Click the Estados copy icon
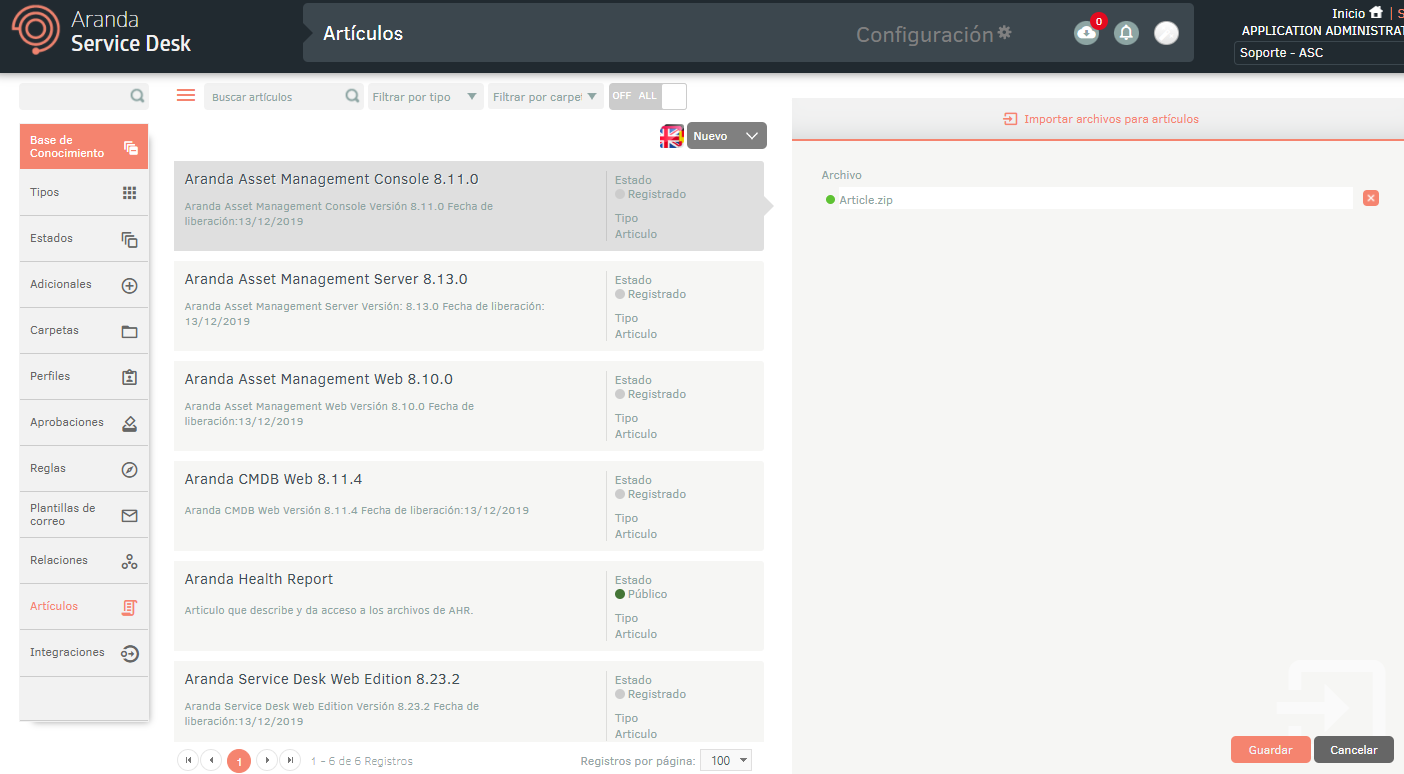This screenshot has height=774, width=1404. (x=129, y=240)
